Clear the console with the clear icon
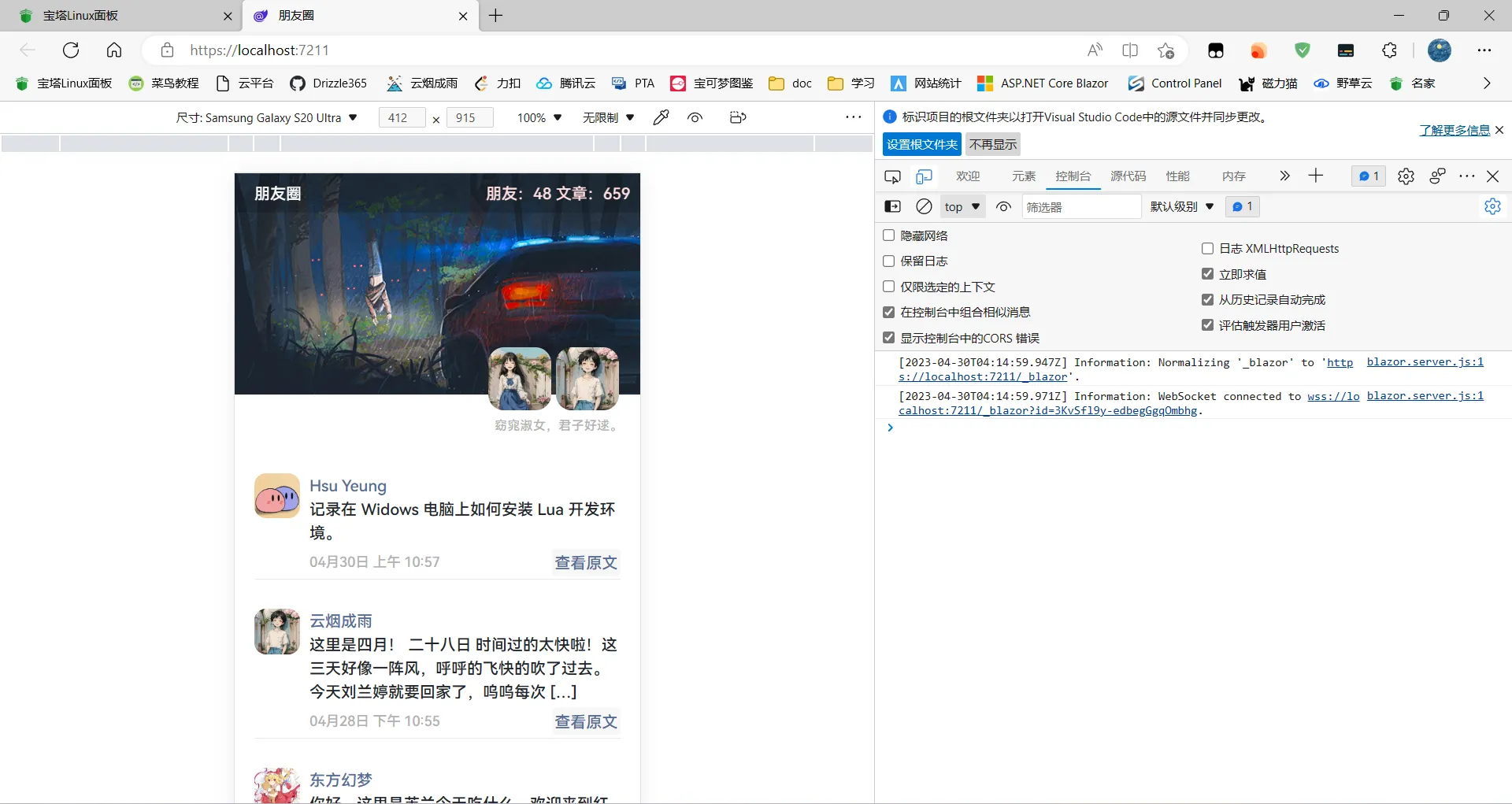Screen dimensions: 1512x804 [925, 206]
